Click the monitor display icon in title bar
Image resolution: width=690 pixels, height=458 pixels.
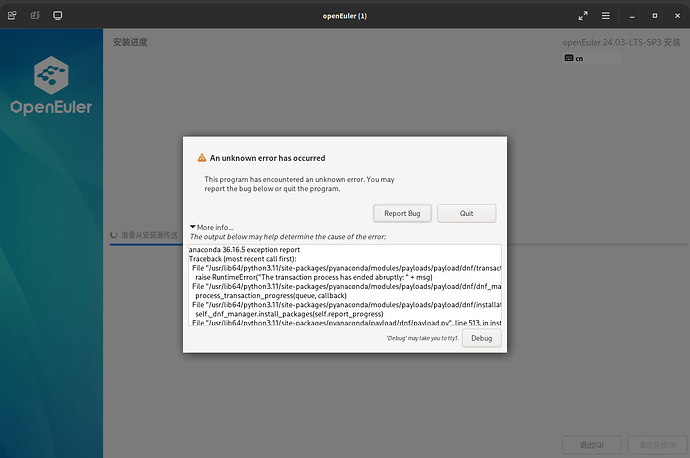coord(58,16)
